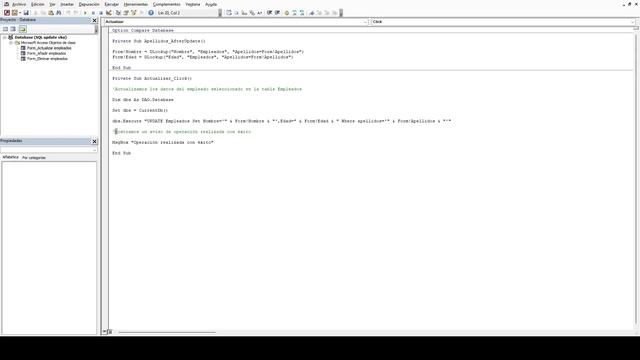Toggle bookmark with the flag icon
Screen dimensions: 640x360
(312, 13)
